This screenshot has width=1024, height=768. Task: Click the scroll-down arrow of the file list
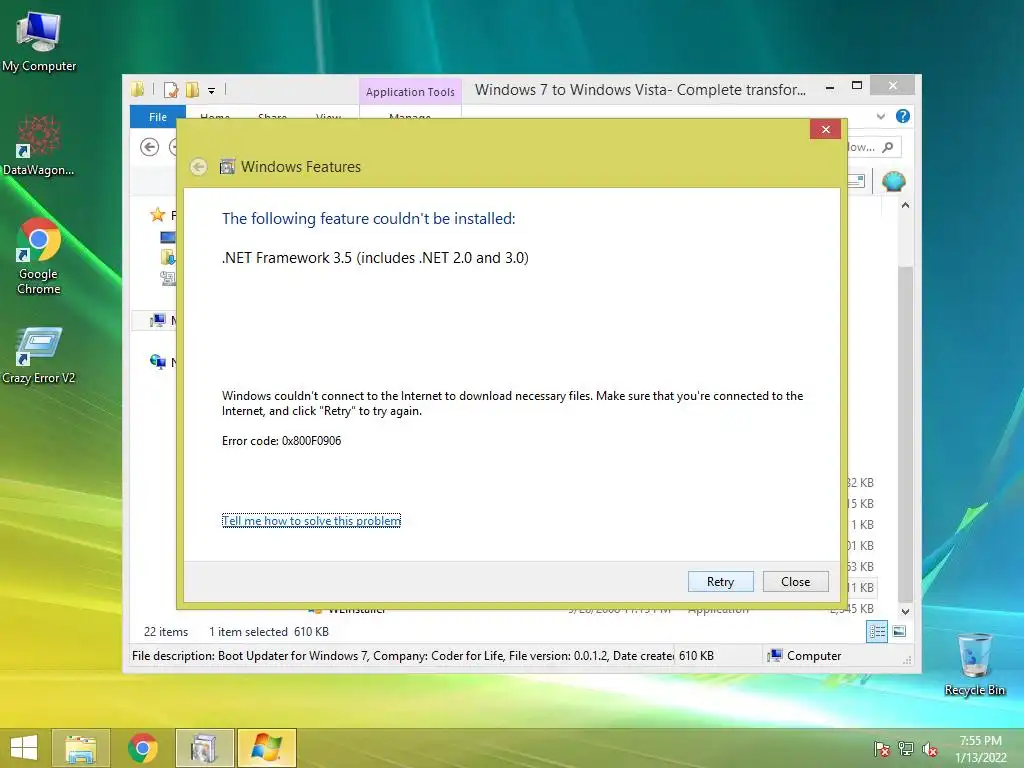[x=905, y=611]
